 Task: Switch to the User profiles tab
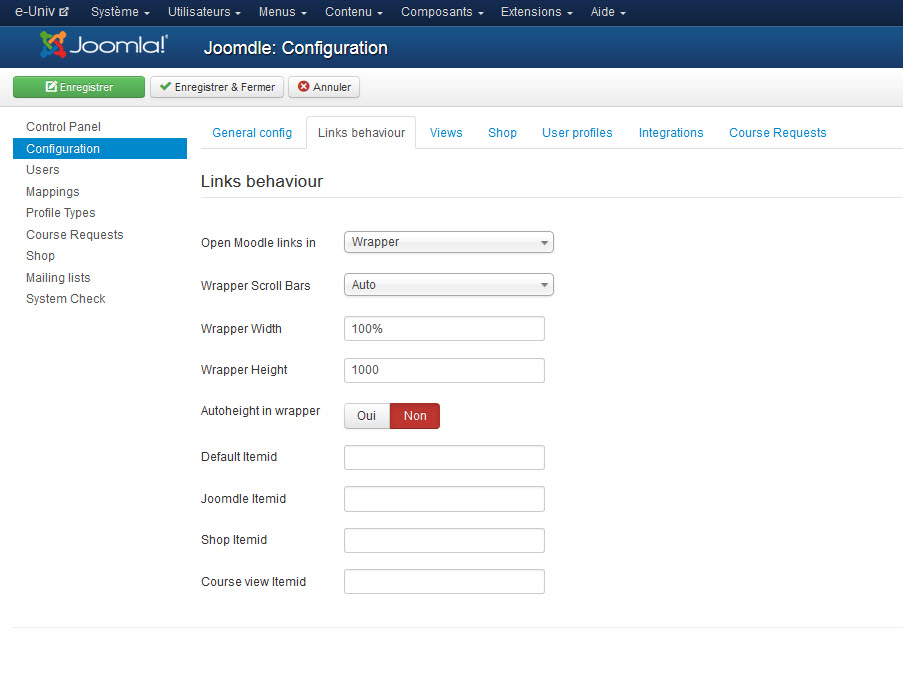coord(577,133)
